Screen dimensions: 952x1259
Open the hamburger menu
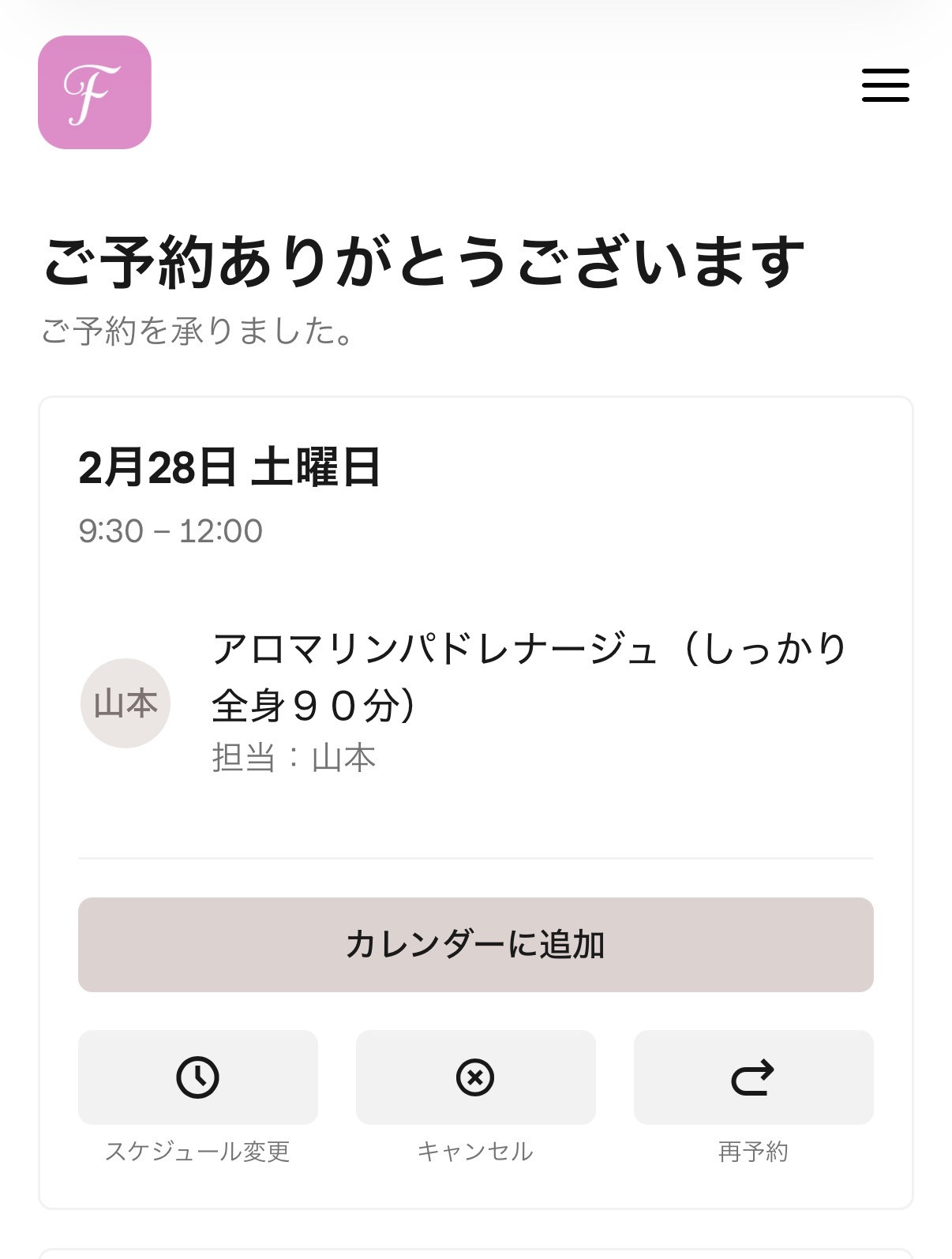tap(885, 85)
